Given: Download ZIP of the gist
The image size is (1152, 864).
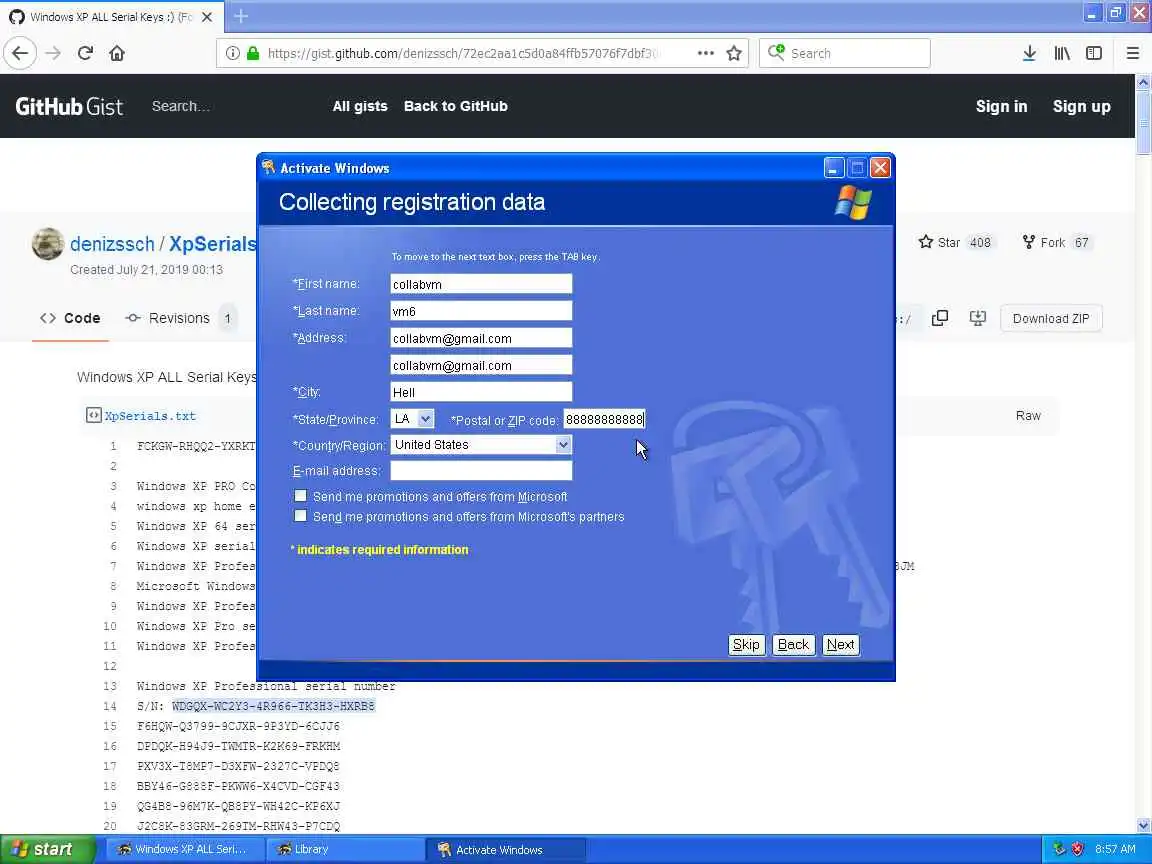Looking at the screenshot, I should tap(1051, 318).
